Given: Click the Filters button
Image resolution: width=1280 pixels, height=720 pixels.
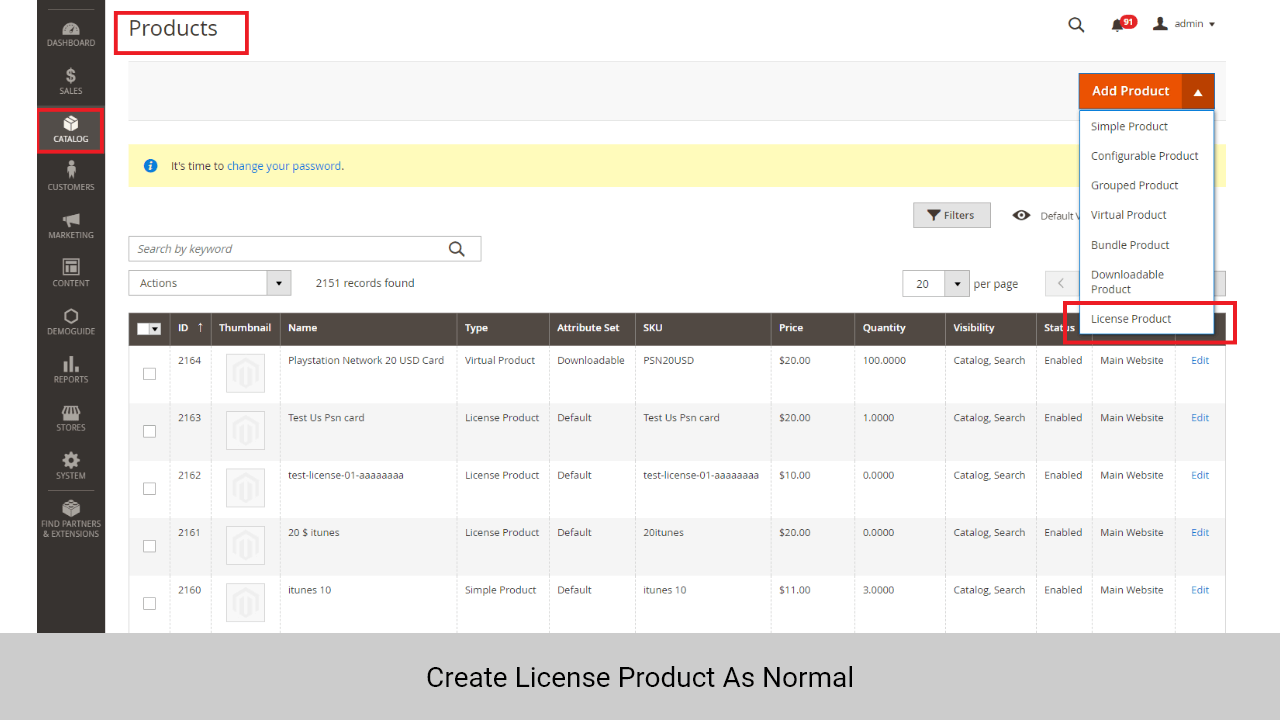Looking at the screenshot, I should 951,215.
